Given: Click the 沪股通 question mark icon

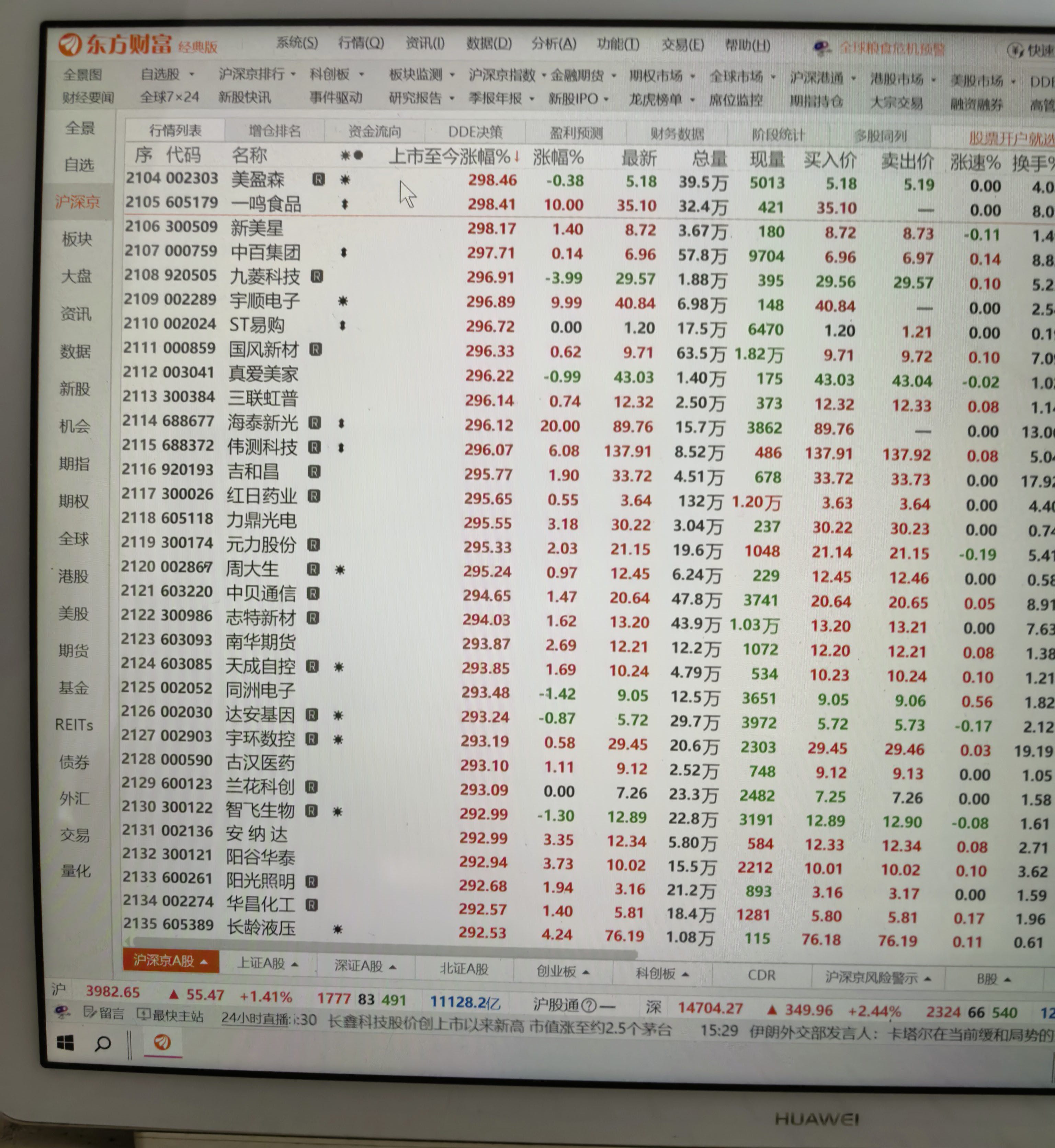Looking at the screenshot, I should click(x=589, y=1006).
